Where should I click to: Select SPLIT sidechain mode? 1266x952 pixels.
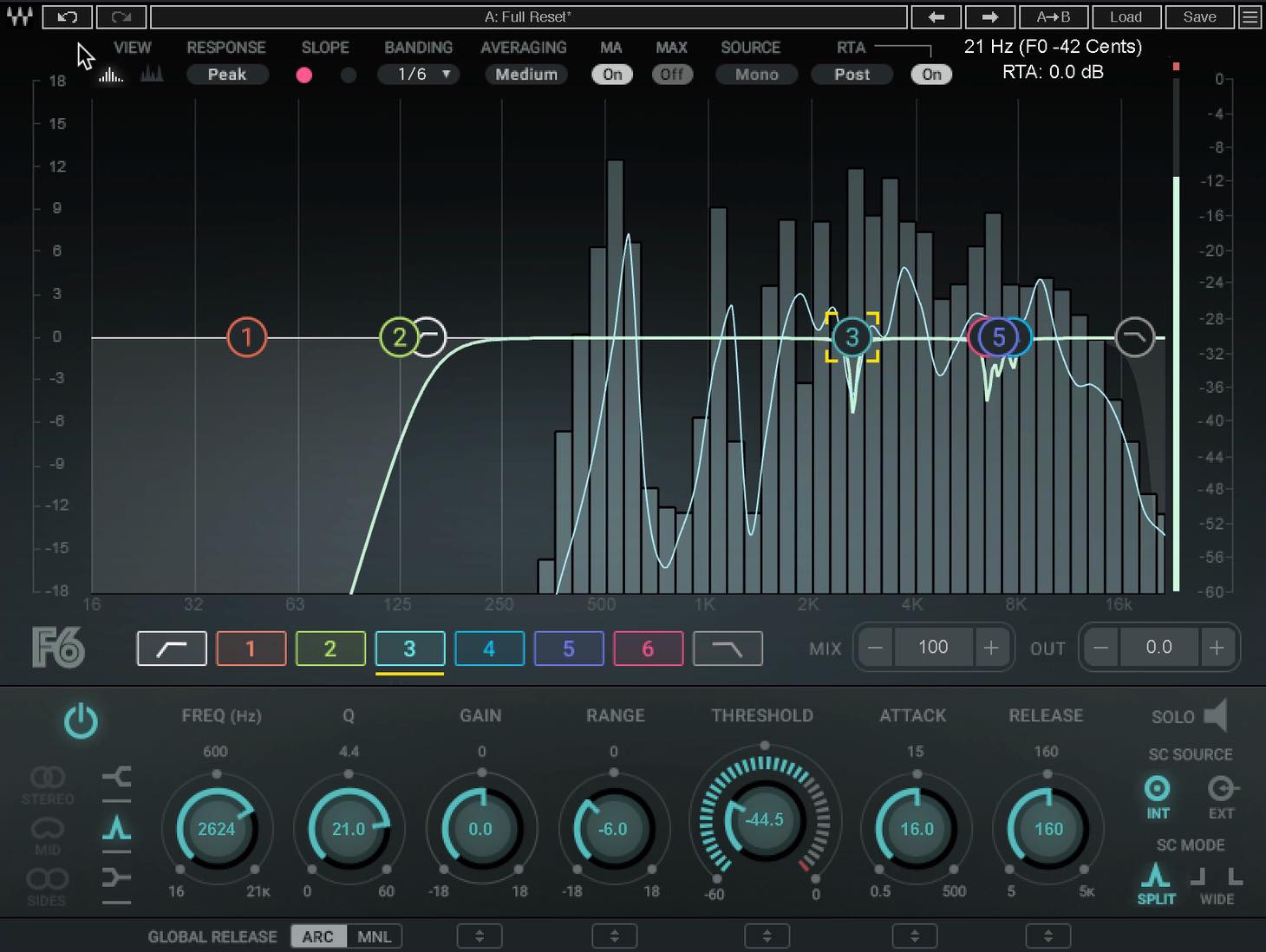(x=1156, y=884)
